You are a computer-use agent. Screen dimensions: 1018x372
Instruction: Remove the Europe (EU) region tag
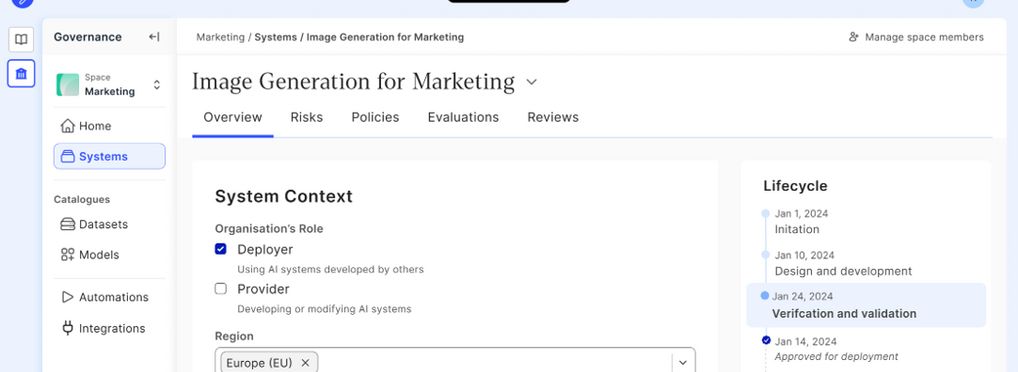(x=305, y=362)
